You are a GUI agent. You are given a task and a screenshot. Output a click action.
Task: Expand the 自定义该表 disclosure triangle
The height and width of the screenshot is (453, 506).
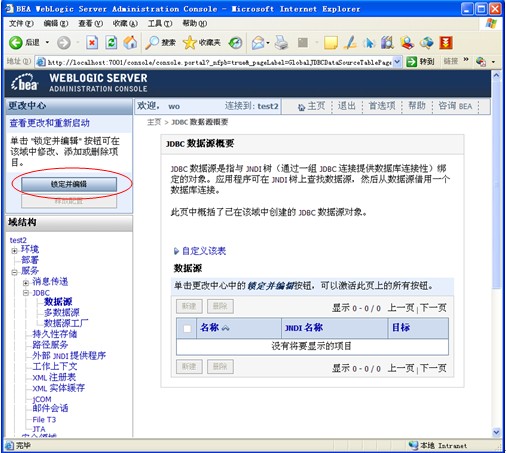[176, 251]
